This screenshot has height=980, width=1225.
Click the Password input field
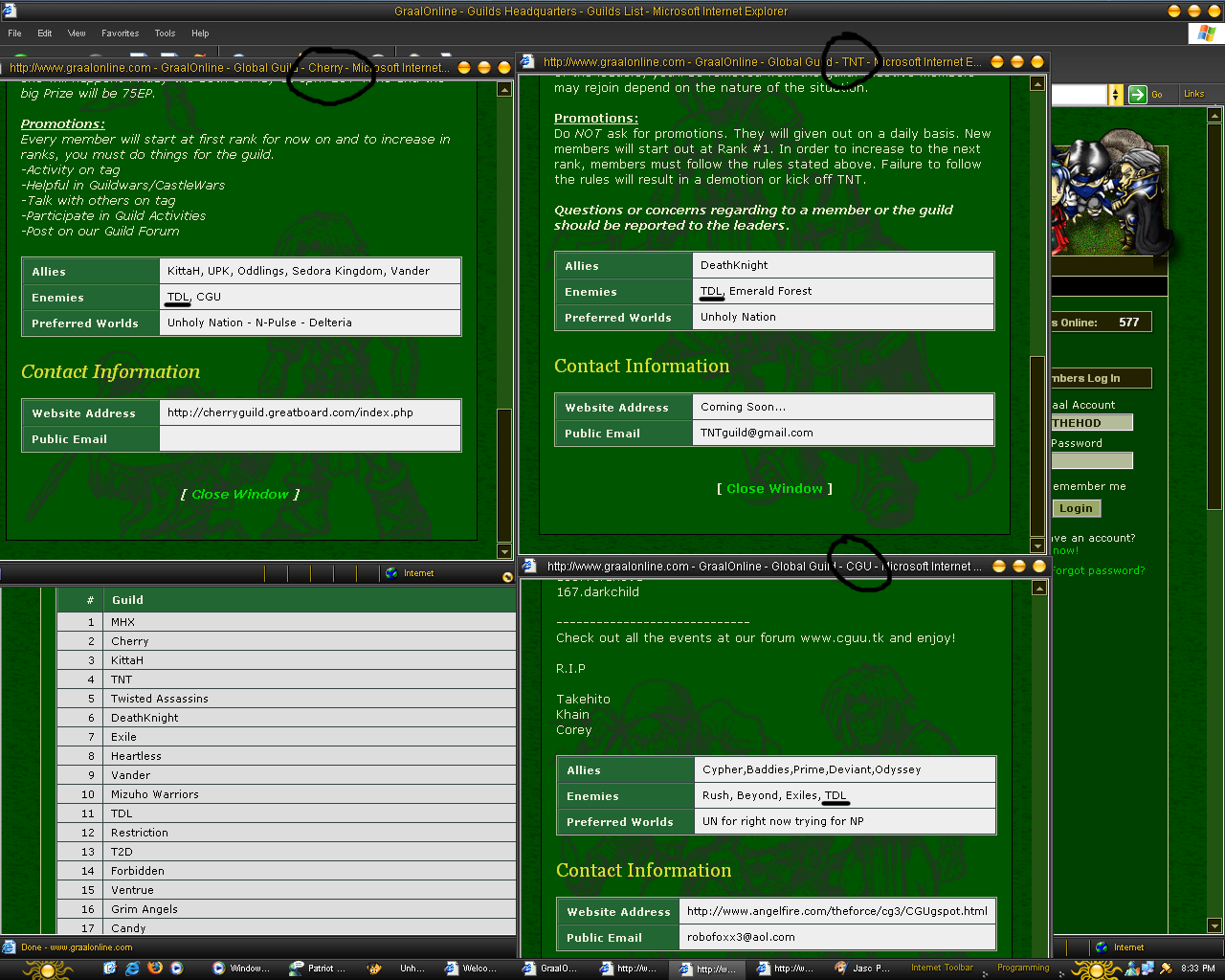click(x=1092, y=461)
